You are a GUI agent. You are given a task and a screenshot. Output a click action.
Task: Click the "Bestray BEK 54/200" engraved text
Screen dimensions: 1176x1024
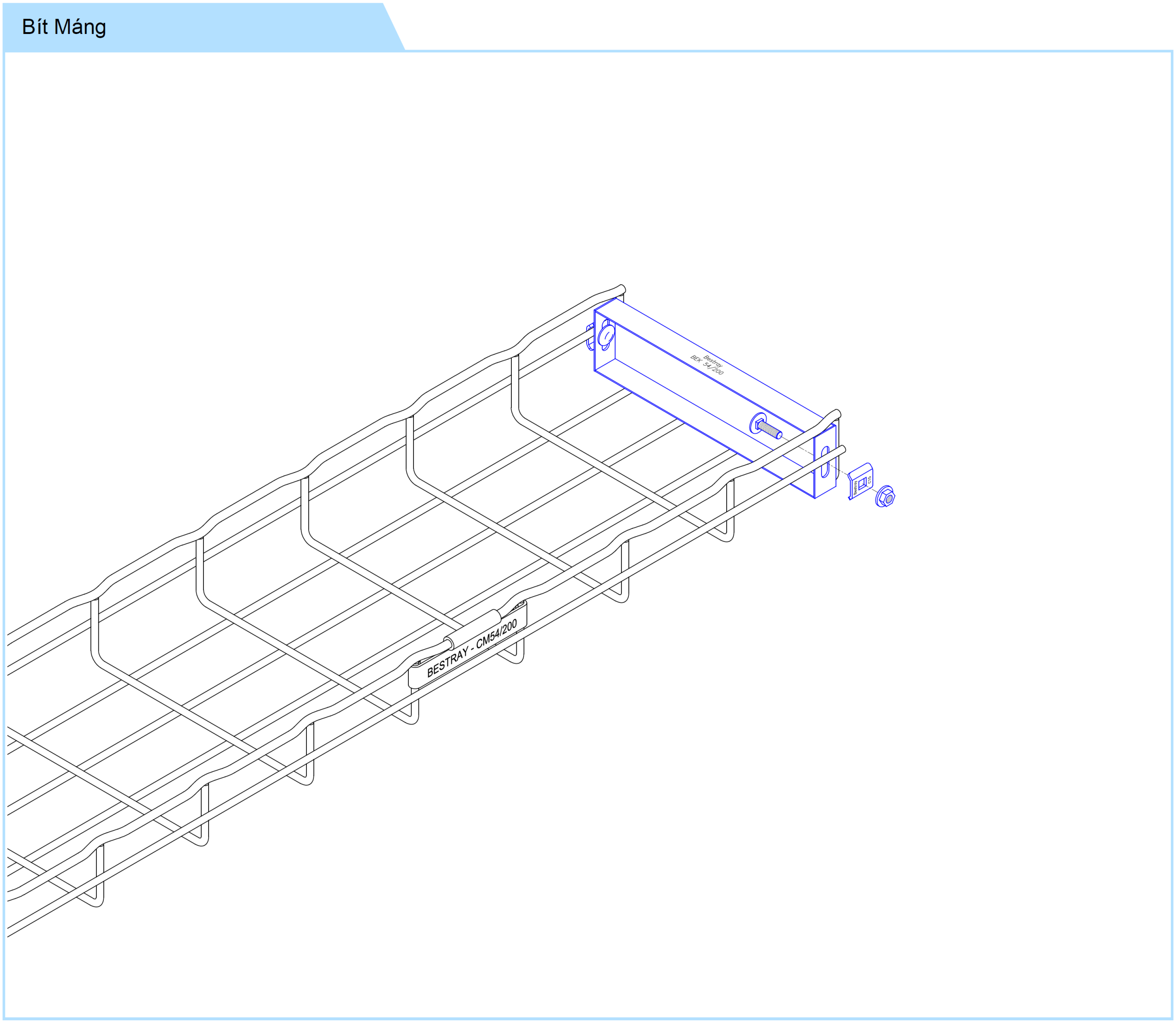[x=708, y=365]
